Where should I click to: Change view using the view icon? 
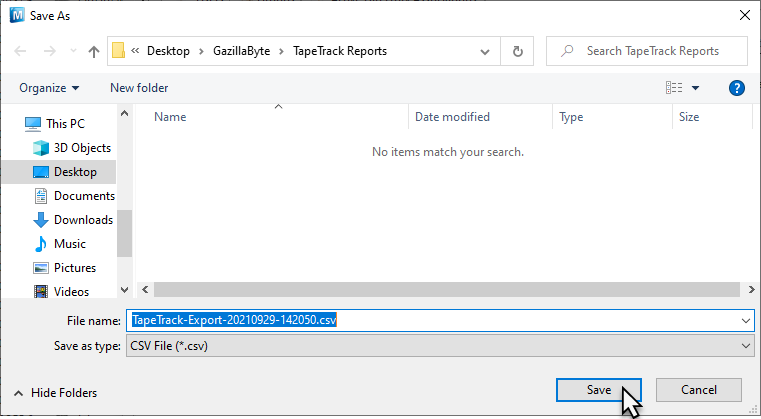(674, 88)
